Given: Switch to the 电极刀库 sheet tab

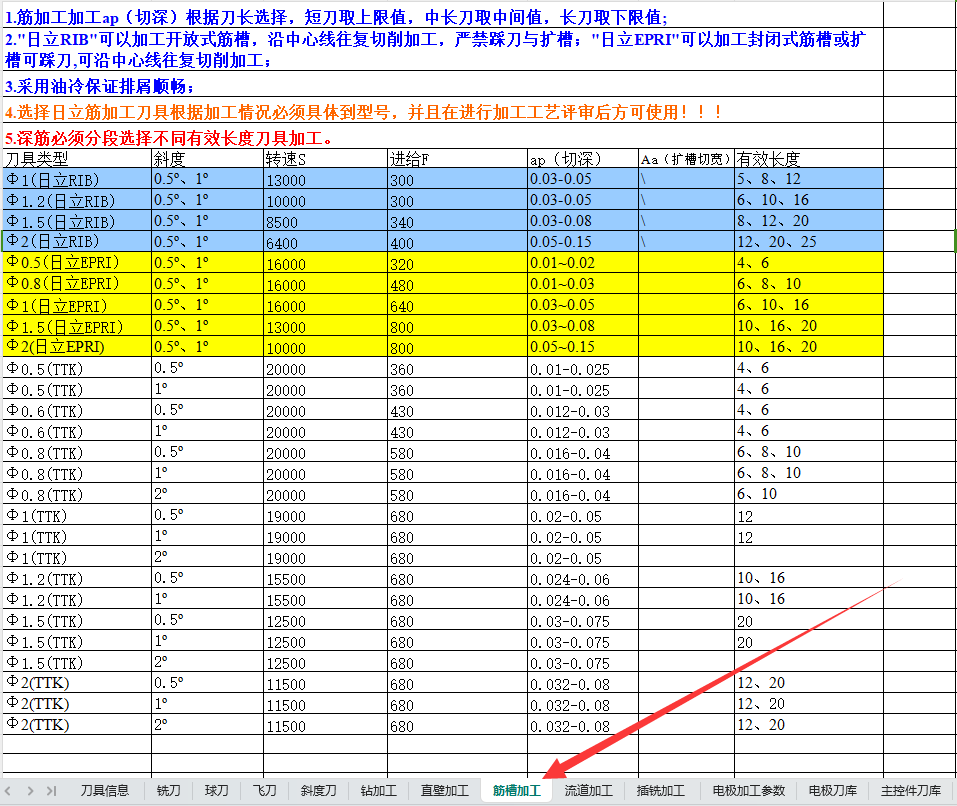Looking at the screenshot, I should click(832, 791).
